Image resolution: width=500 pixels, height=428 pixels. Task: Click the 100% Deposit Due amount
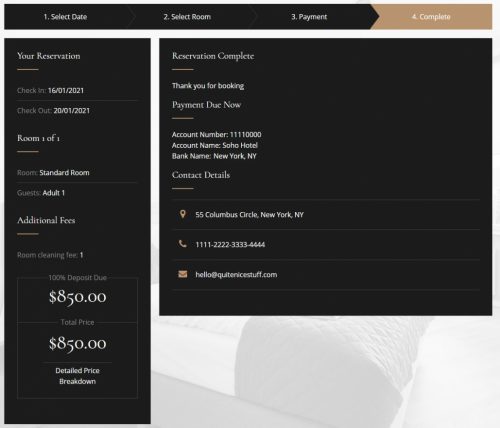point(77,297)
